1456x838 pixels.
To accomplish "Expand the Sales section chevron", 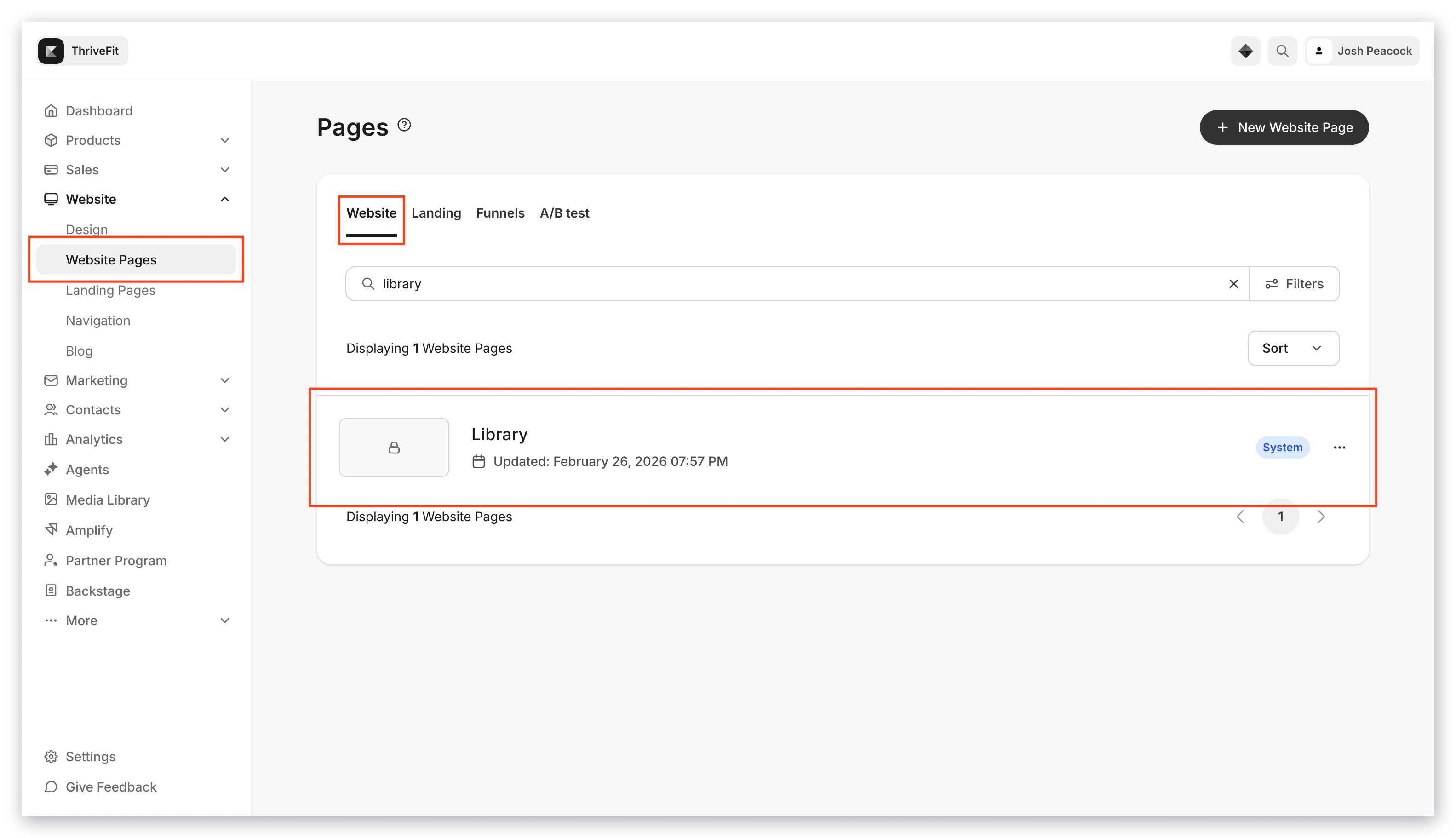I will pyautogui.click(x=225, y=170).
